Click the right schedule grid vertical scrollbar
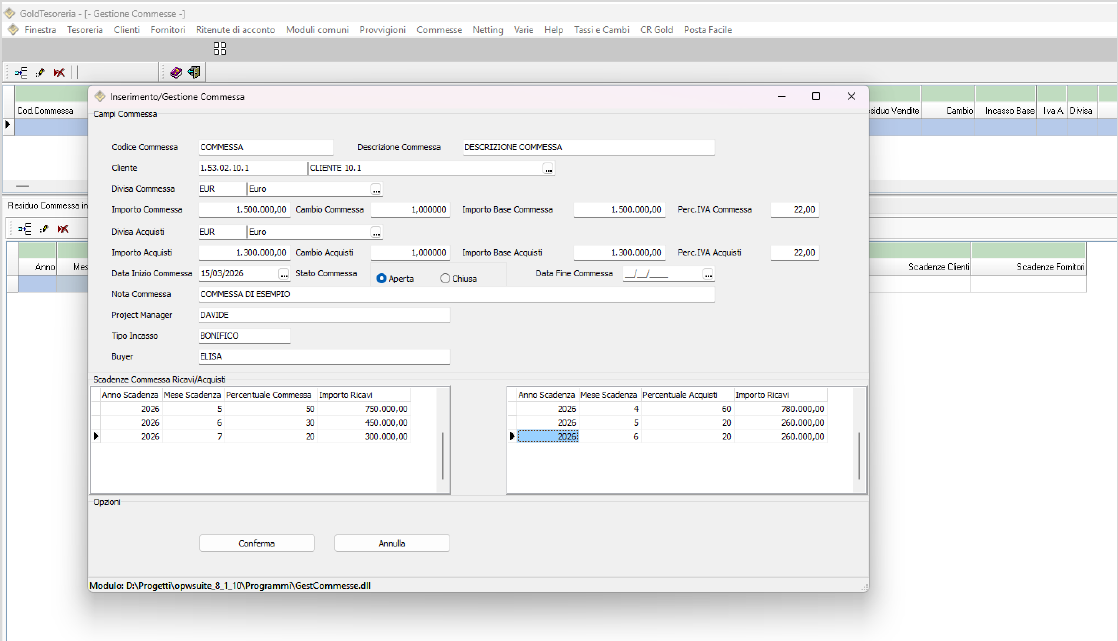 coord(859,455)
